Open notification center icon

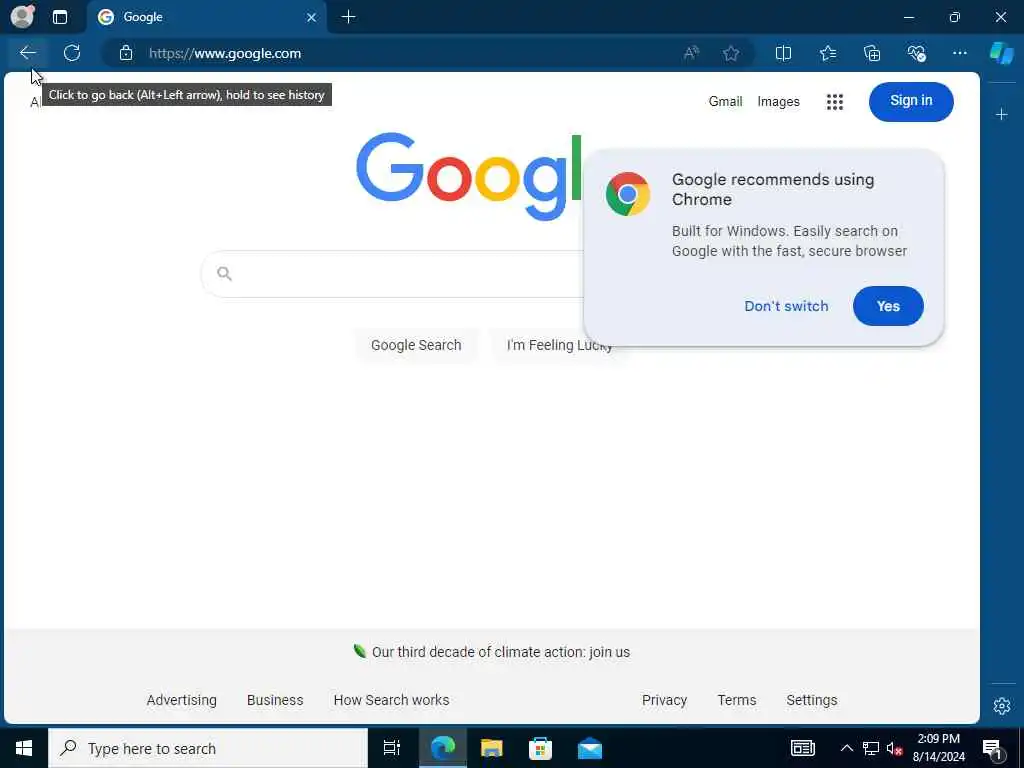(x=993, y=748)
